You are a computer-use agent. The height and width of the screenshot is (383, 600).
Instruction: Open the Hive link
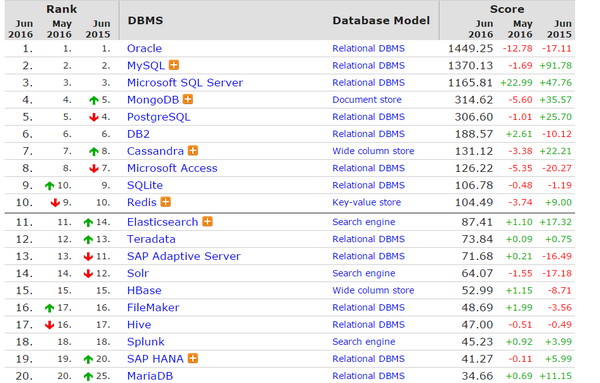click(139, 324)
